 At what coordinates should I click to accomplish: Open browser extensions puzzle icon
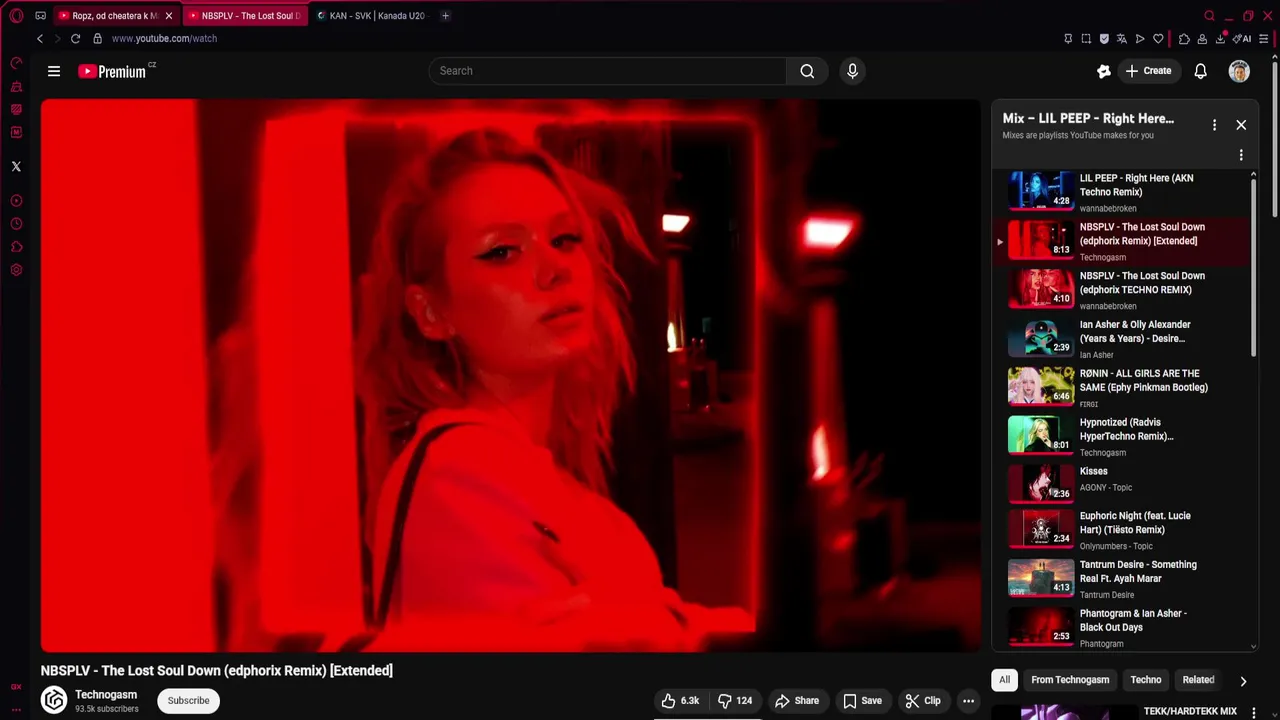(1184, 39)
